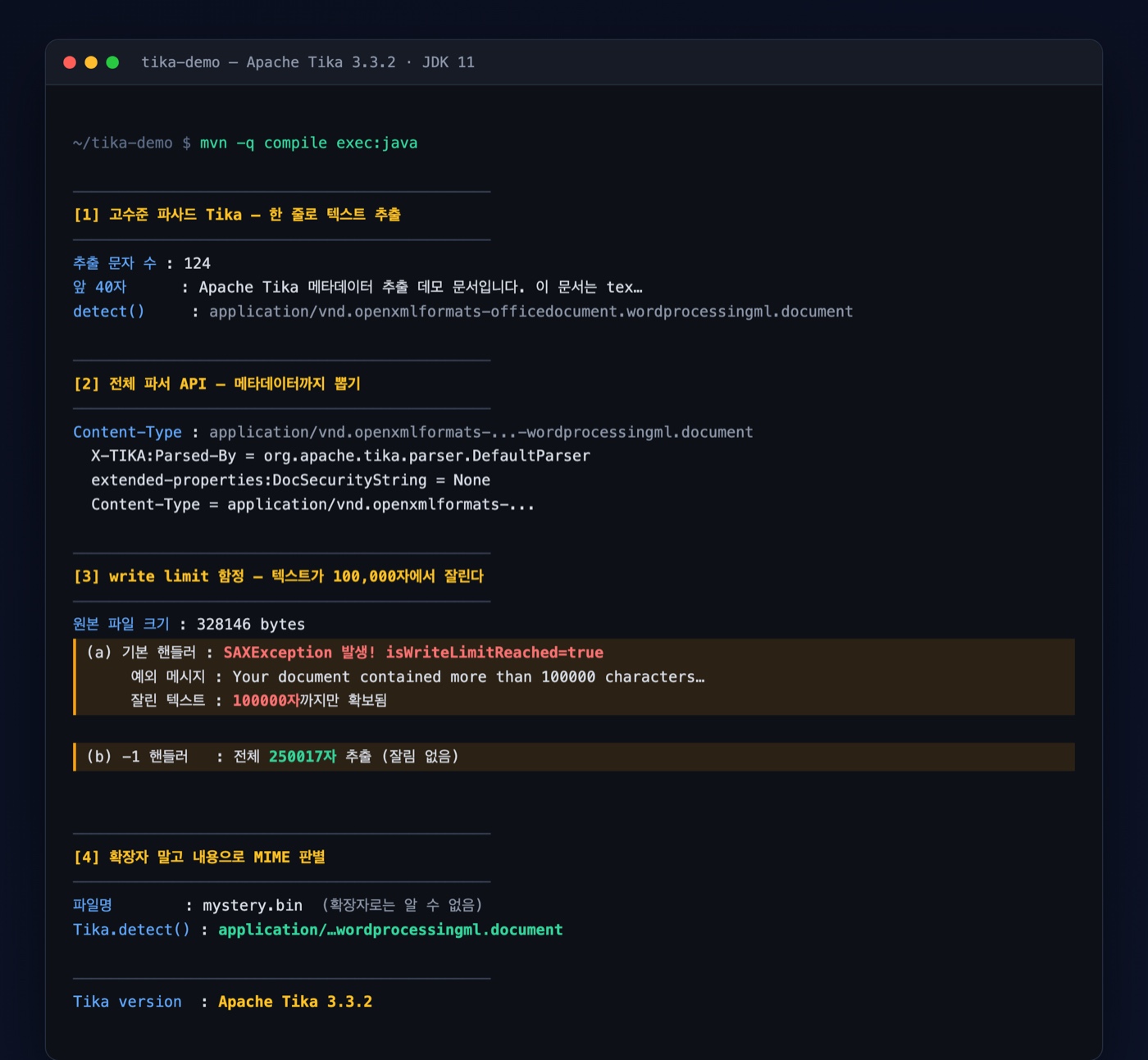Click the '(a) 기본 핸들러' label

tap(141, 653)
